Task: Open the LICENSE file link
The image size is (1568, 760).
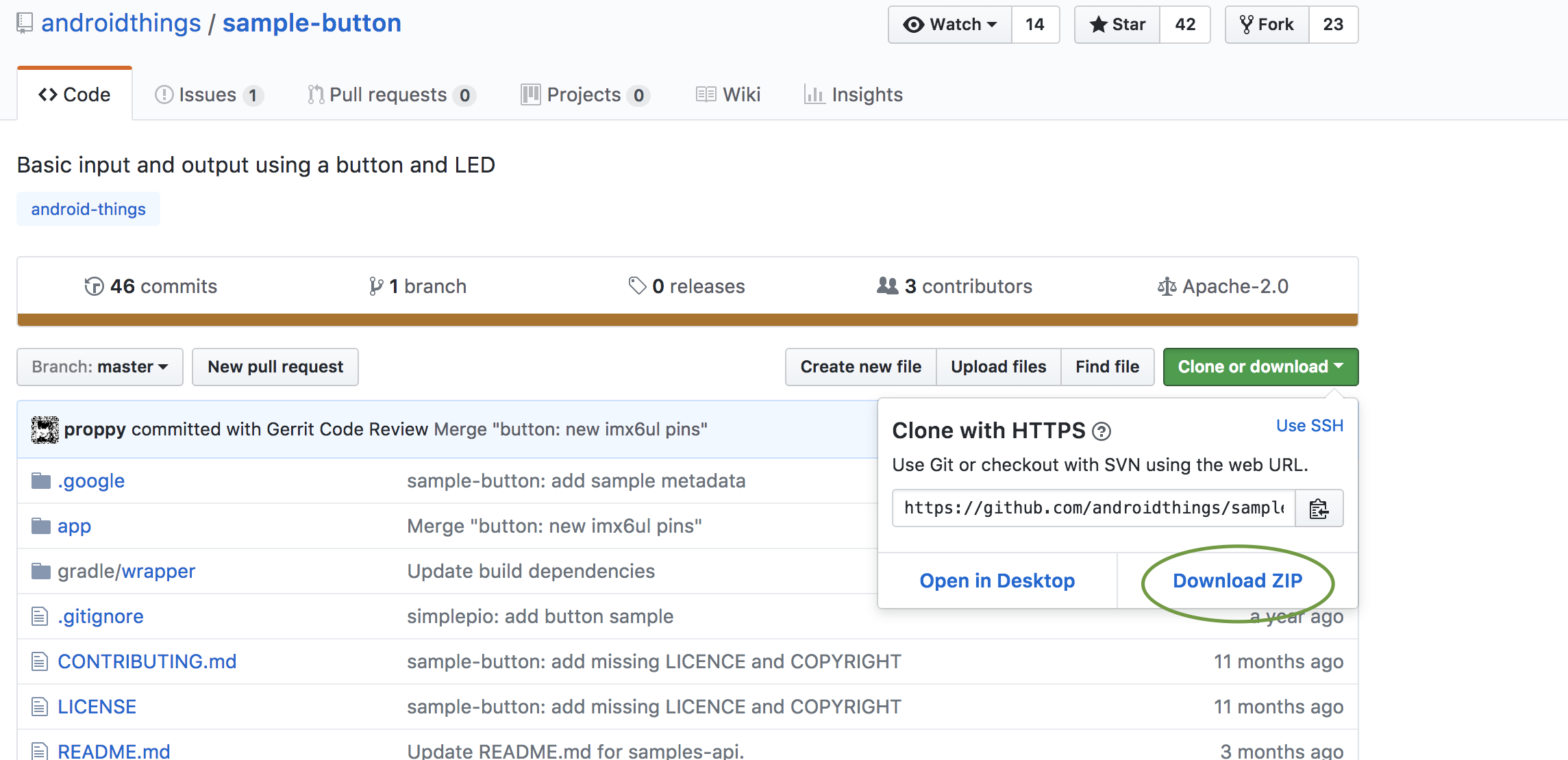Action: click(97, 707)
